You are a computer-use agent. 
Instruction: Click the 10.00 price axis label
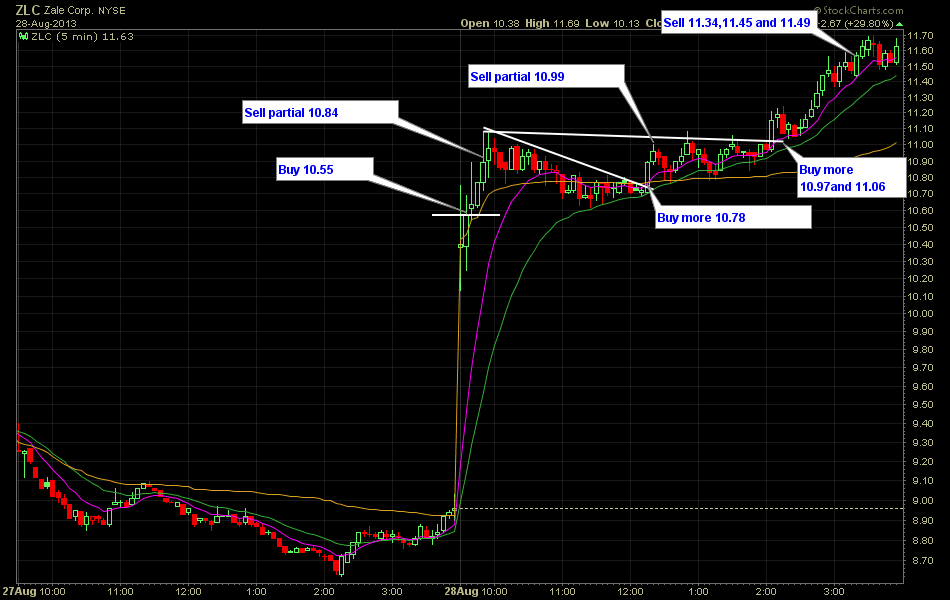point(920,314)
